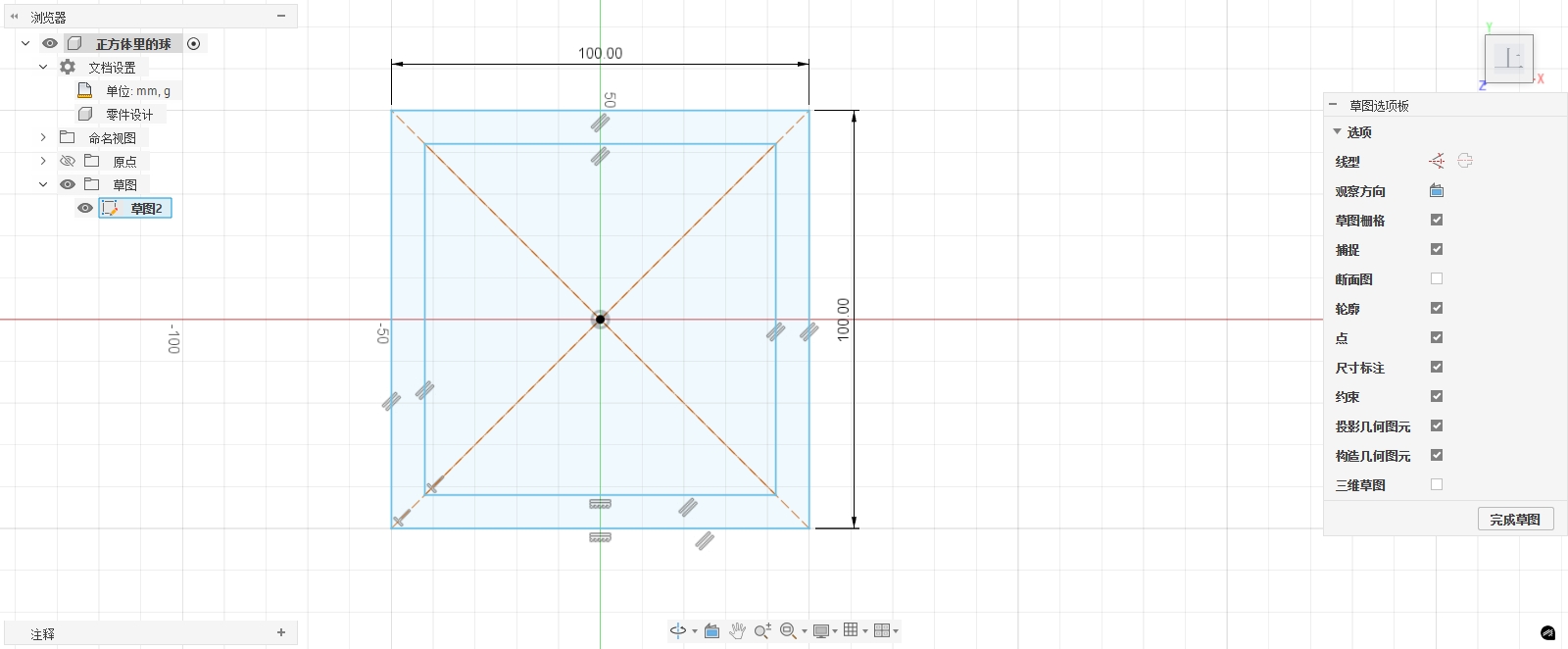The height and width of the screenshot is (649, 1568).
Task: Uncheck the 轮廓 checkbox
Action: [x=1437, y=308]
